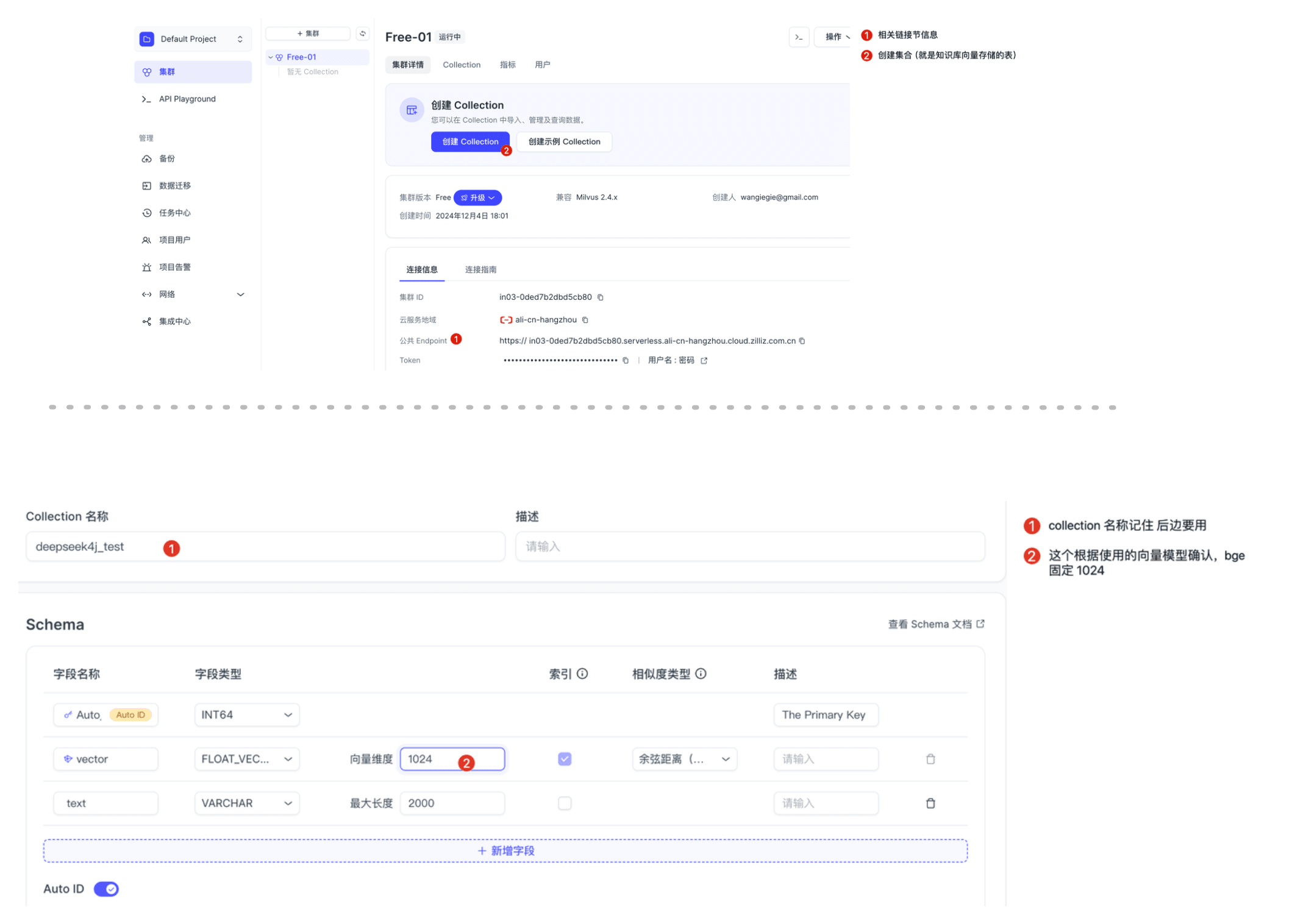Click the 最大长度 2000 input
This screenshot has height=924, width=1292.
point(452,803)
